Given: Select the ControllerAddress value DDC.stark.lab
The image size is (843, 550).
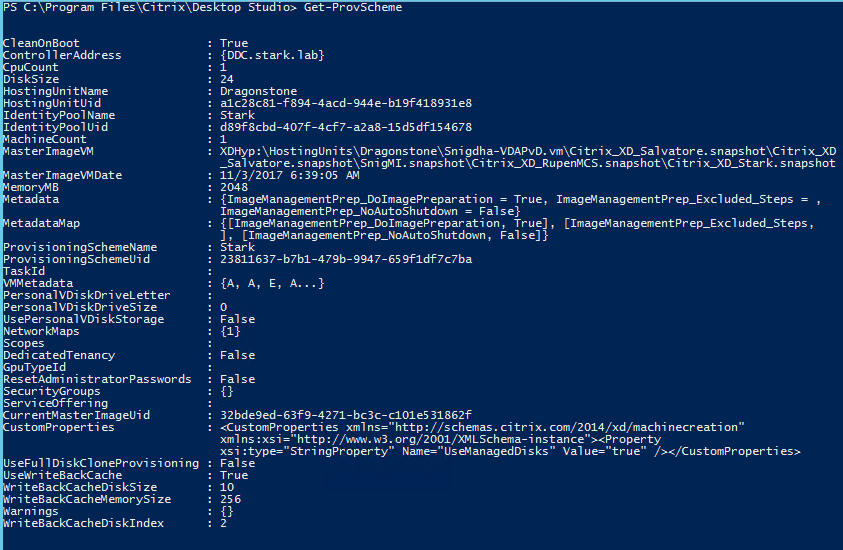Looking at the screenshot, I should (x=272, y=55).
